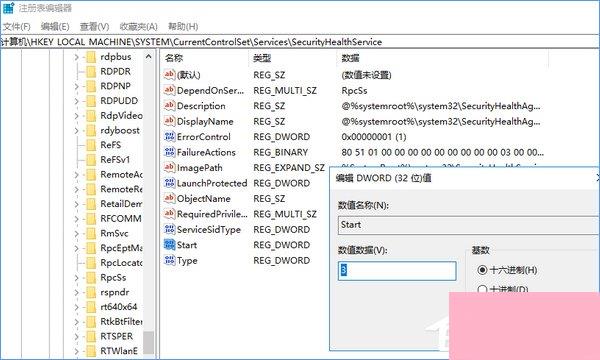Open the 文件(F) File menu
The width and height of the screenshot is (600, 360).
pos(16,26)
